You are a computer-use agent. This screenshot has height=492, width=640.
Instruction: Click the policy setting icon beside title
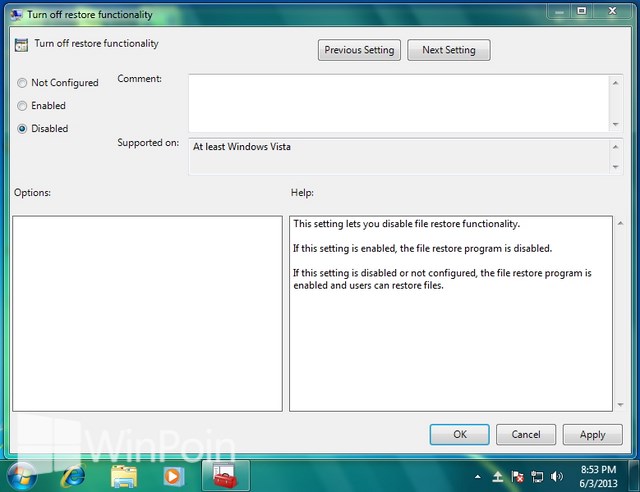point(21,45)
